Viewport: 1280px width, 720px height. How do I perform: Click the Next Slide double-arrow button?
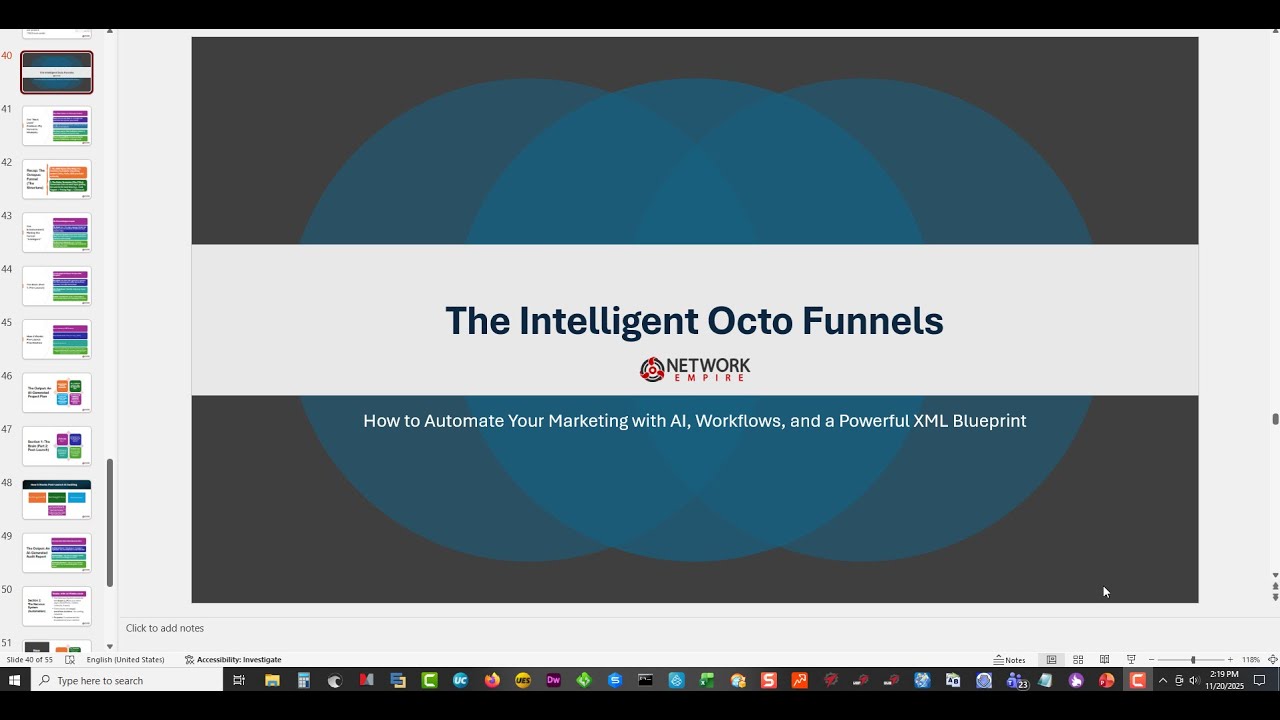pyautogui.click(x=1275, y=598)
